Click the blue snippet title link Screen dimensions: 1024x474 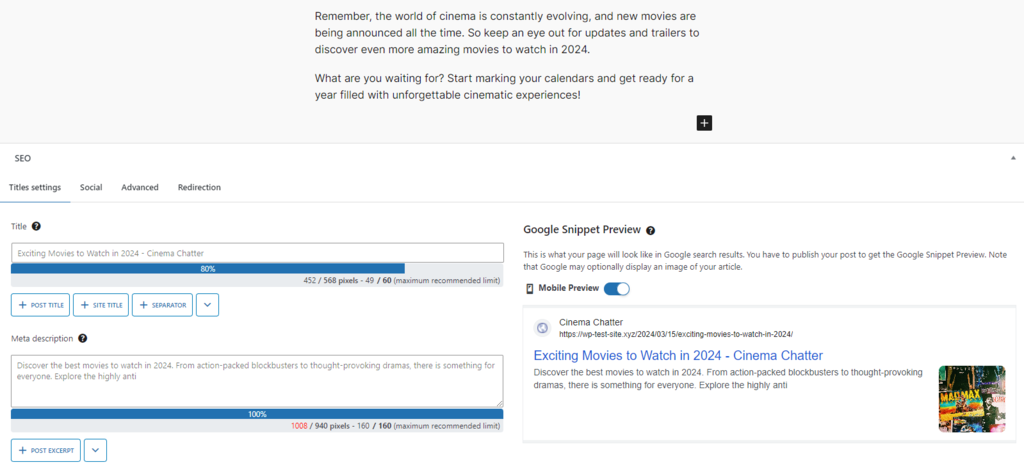[678, 355]
